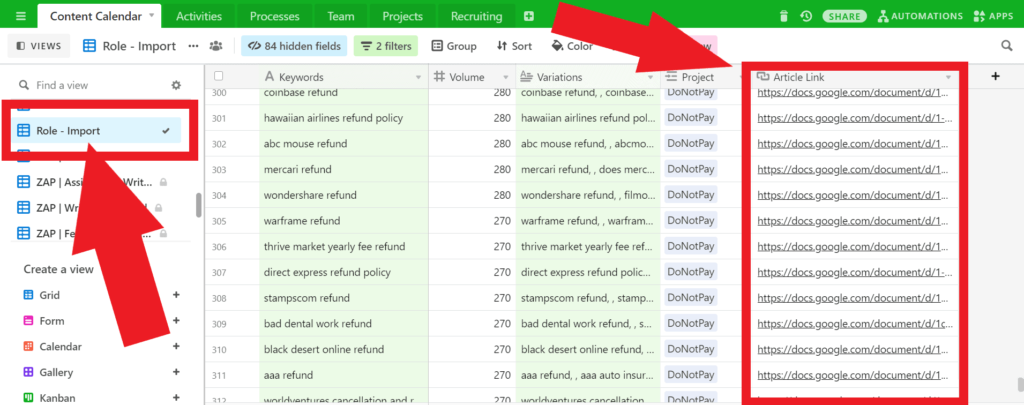
Task: Click the view sidebar scrollbar
Action: [x=199, y=205]
